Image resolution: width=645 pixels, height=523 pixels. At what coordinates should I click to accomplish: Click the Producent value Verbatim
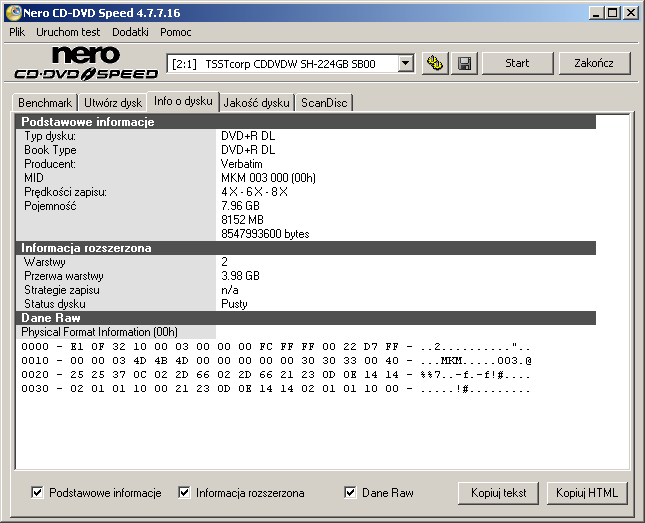click(241, 164)
